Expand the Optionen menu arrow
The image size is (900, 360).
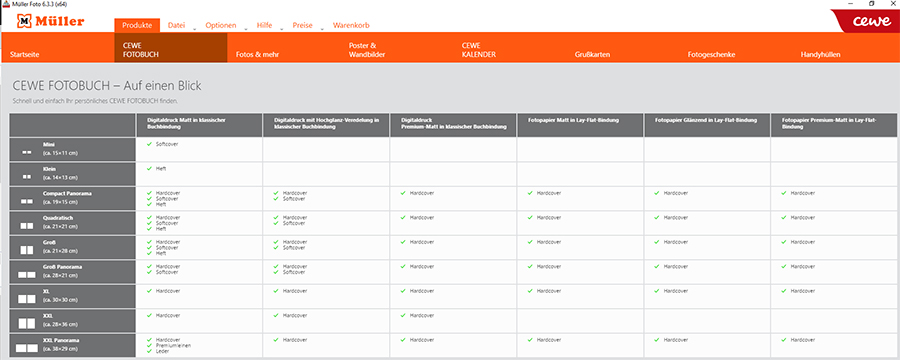pos(246,28)
